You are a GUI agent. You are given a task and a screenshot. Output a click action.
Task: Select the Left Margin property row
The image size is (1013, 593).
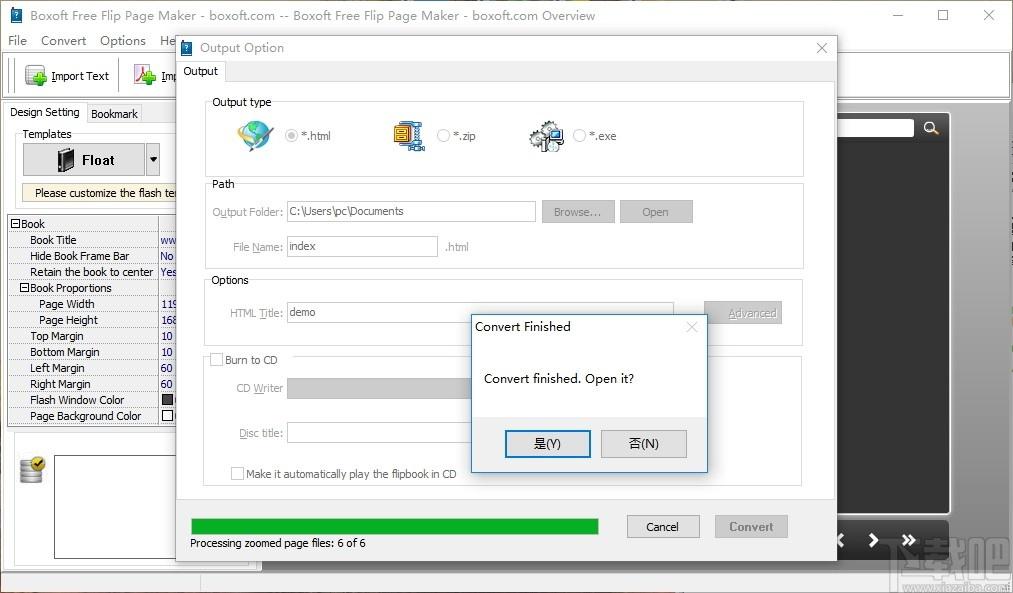(92, 368)
